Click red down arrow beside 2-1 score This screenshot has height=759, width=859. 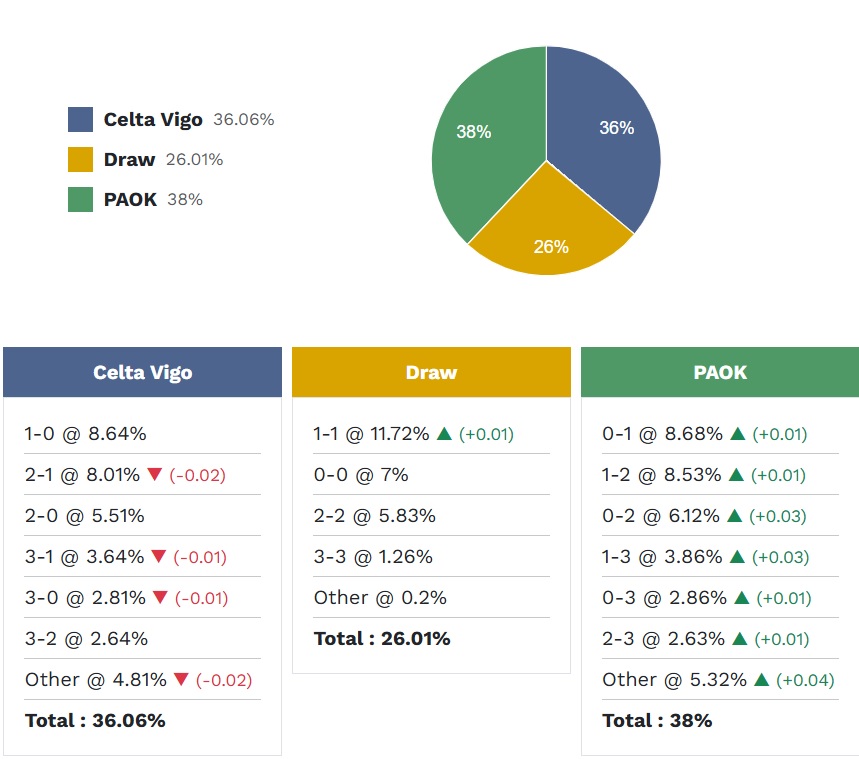(154, 475)
